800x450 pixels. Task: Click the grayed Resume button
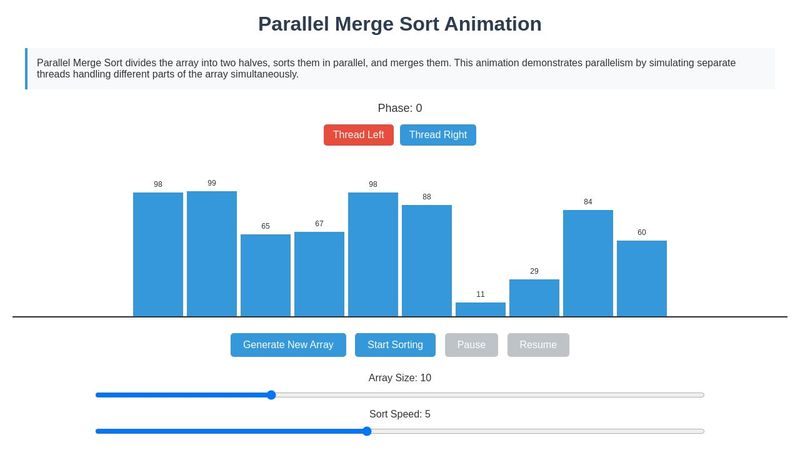click(x=538, y=345)
